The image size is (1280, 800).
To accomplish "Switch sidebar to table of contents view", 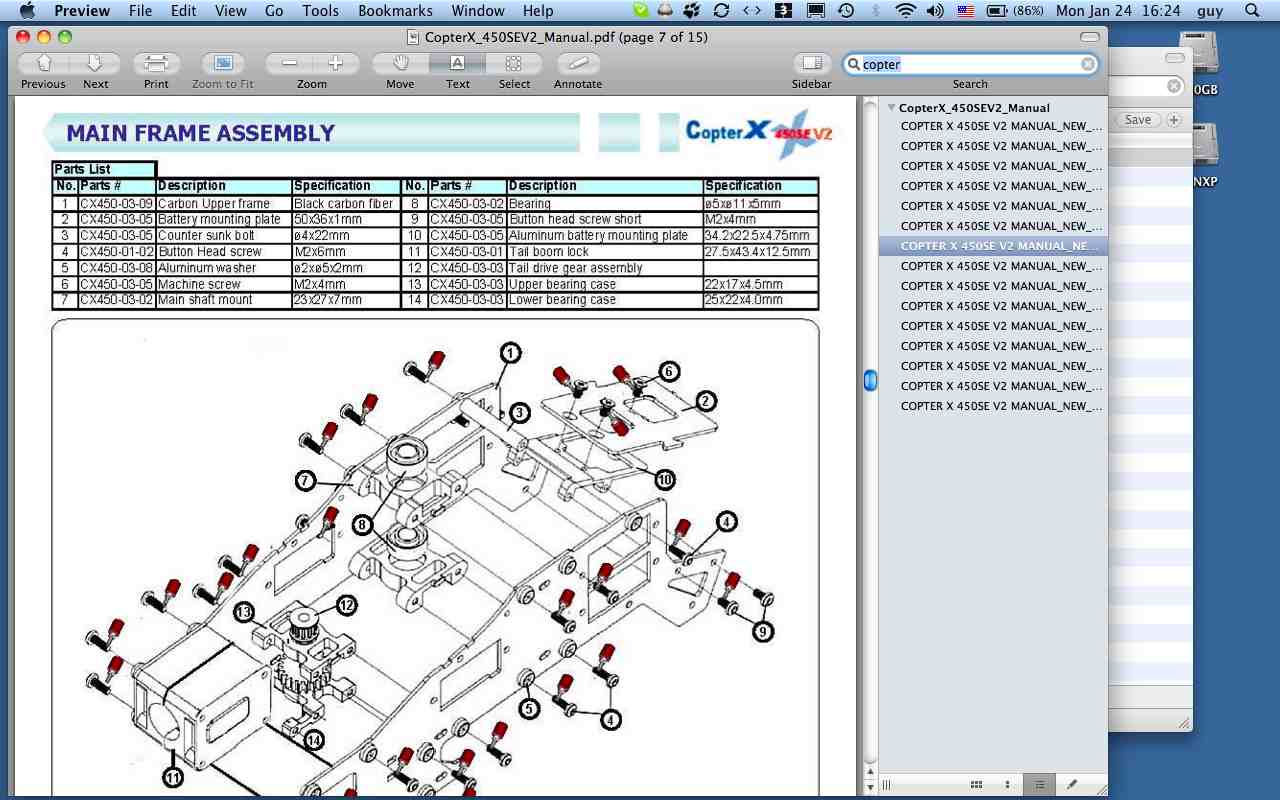I will click(1040, 785).
